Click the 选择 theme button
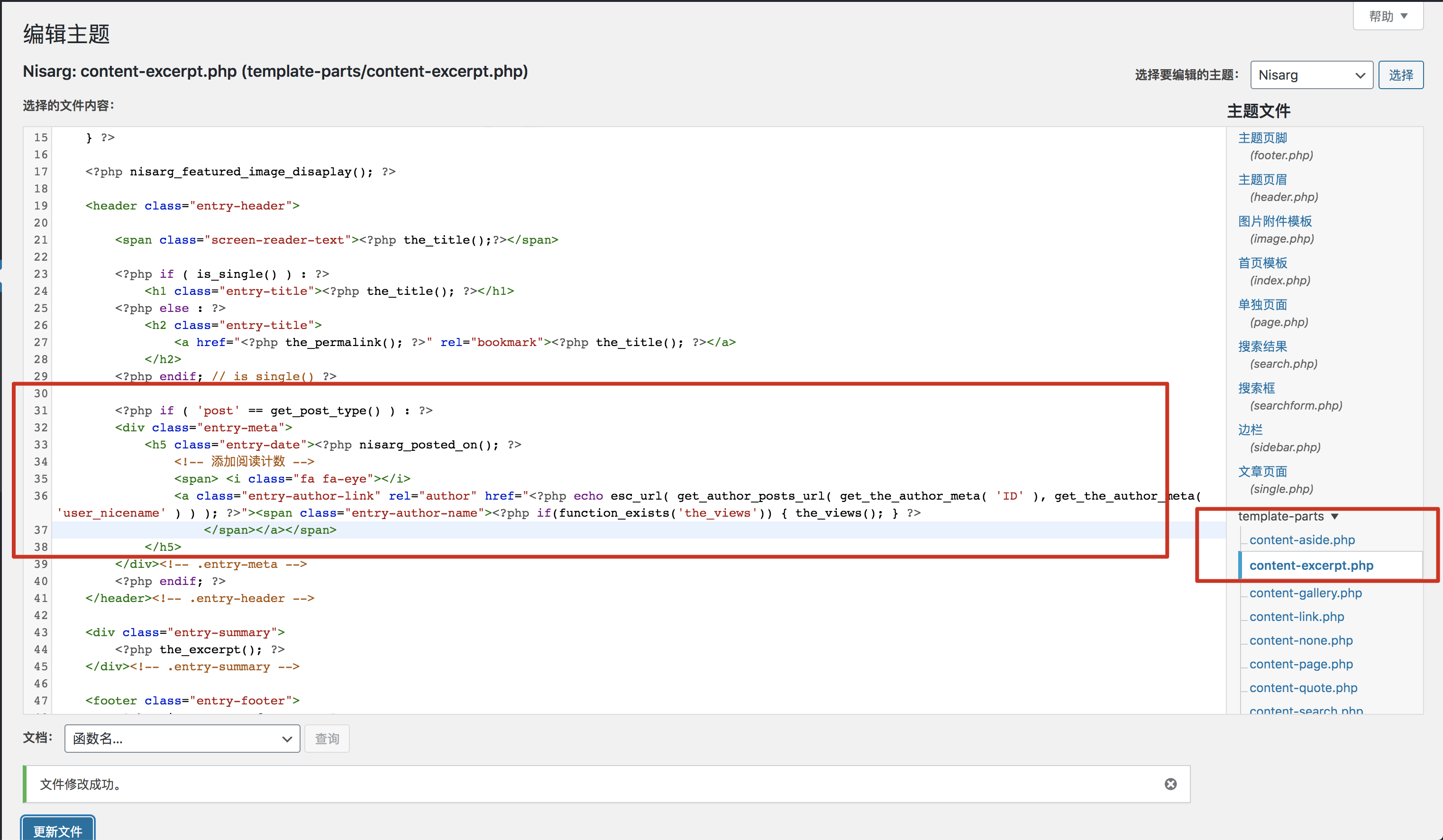The image size is (1443, 840). pos(1401,75)
